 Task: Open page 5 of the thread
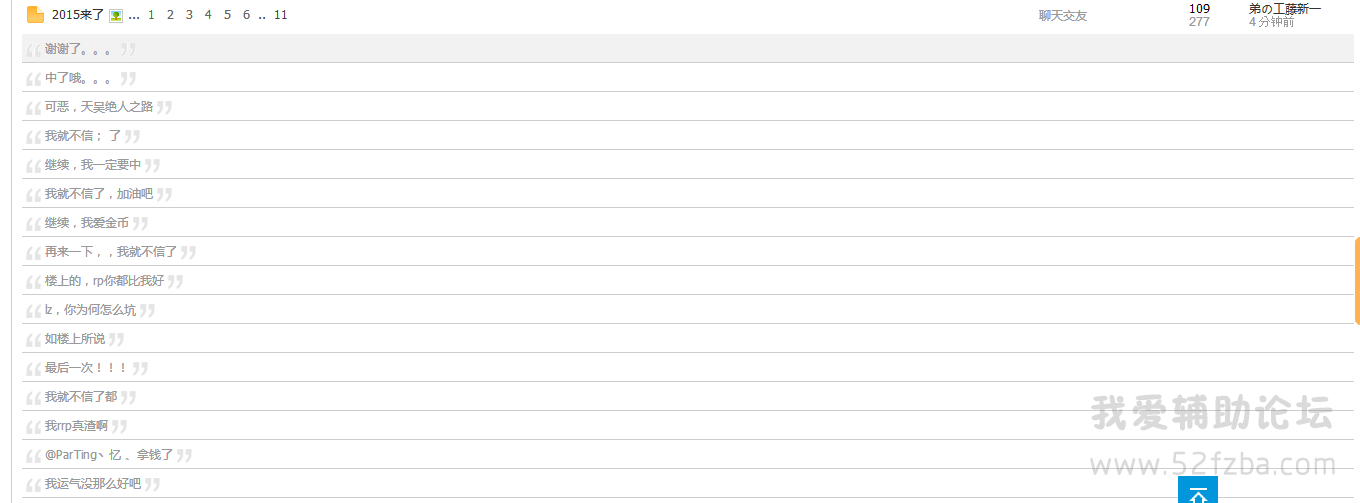tap(227, 15)
